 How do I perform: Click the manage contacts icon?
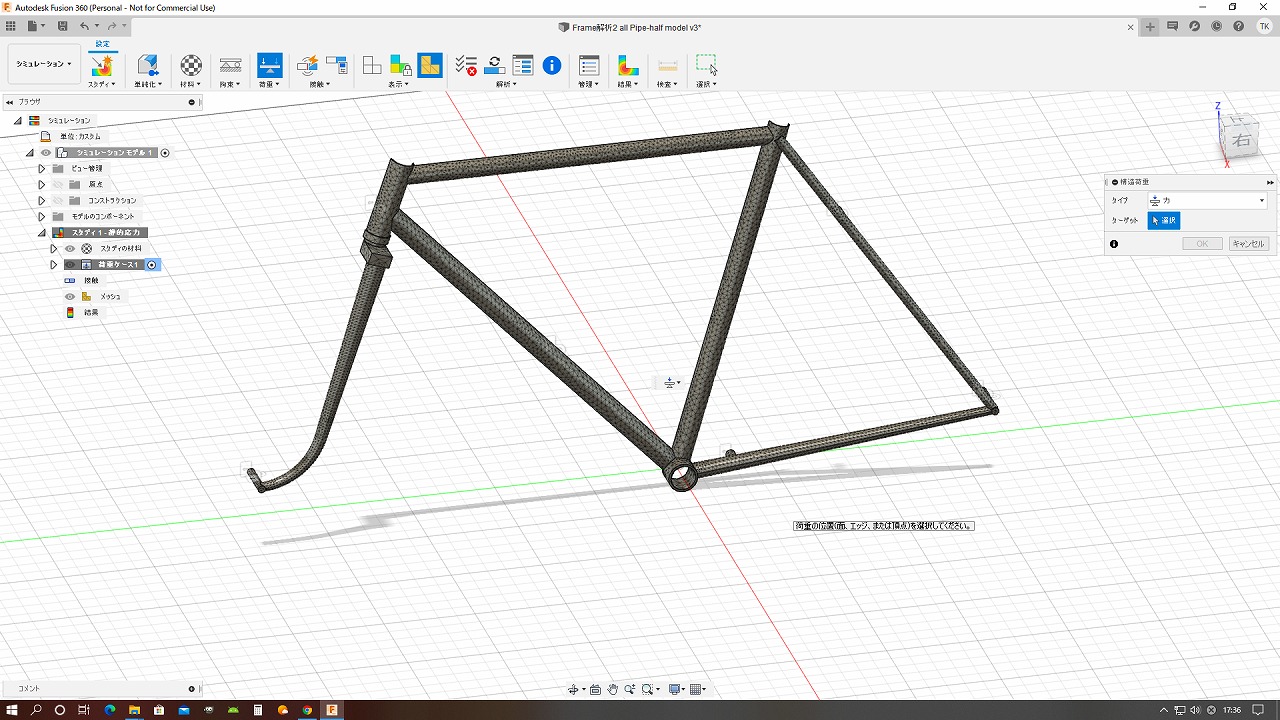click(336, 66)
